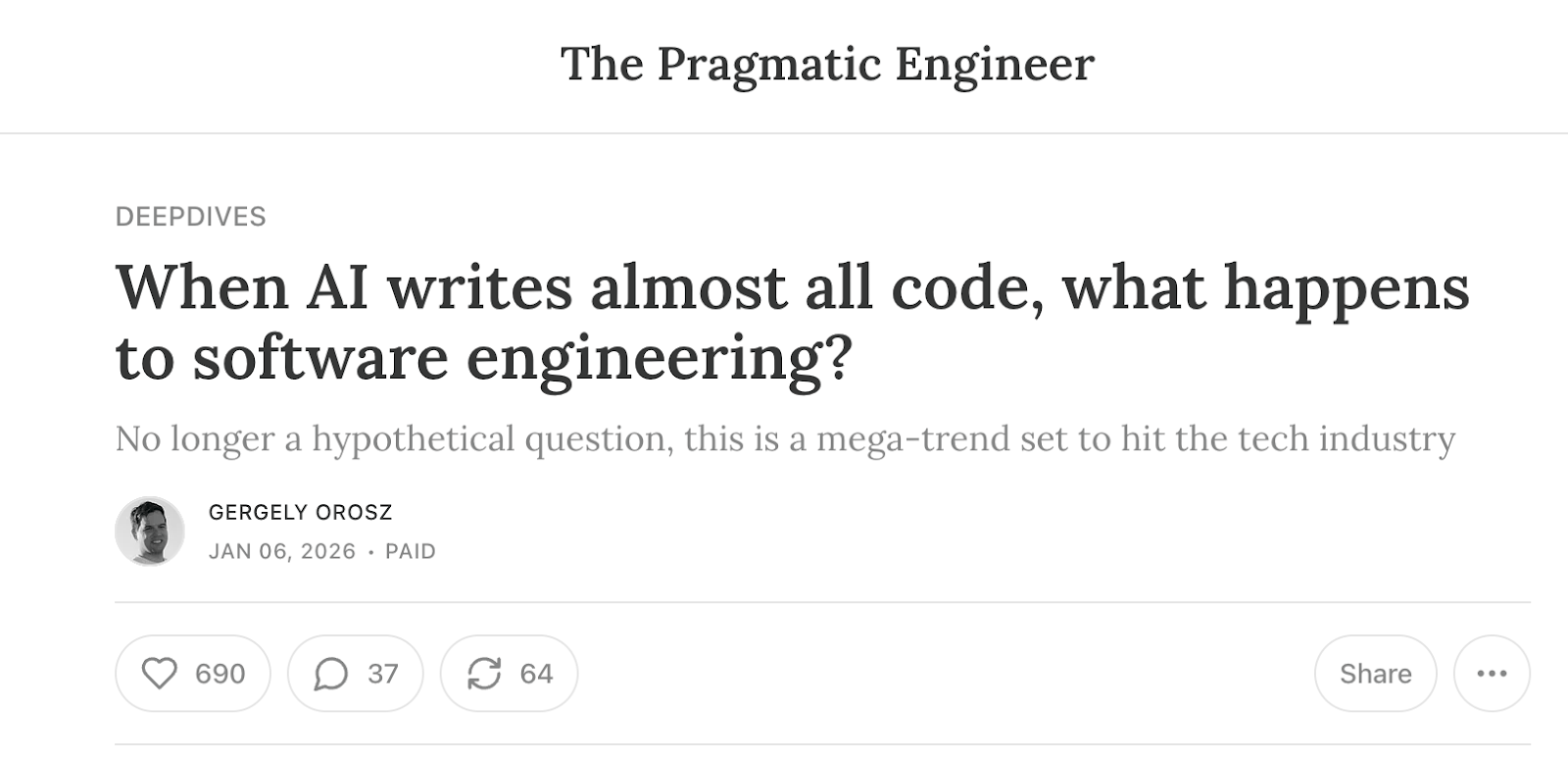
Task: Go to The Pragmatic Engineer homepage title
Action: pyautogui.click(x=827, y=65)
